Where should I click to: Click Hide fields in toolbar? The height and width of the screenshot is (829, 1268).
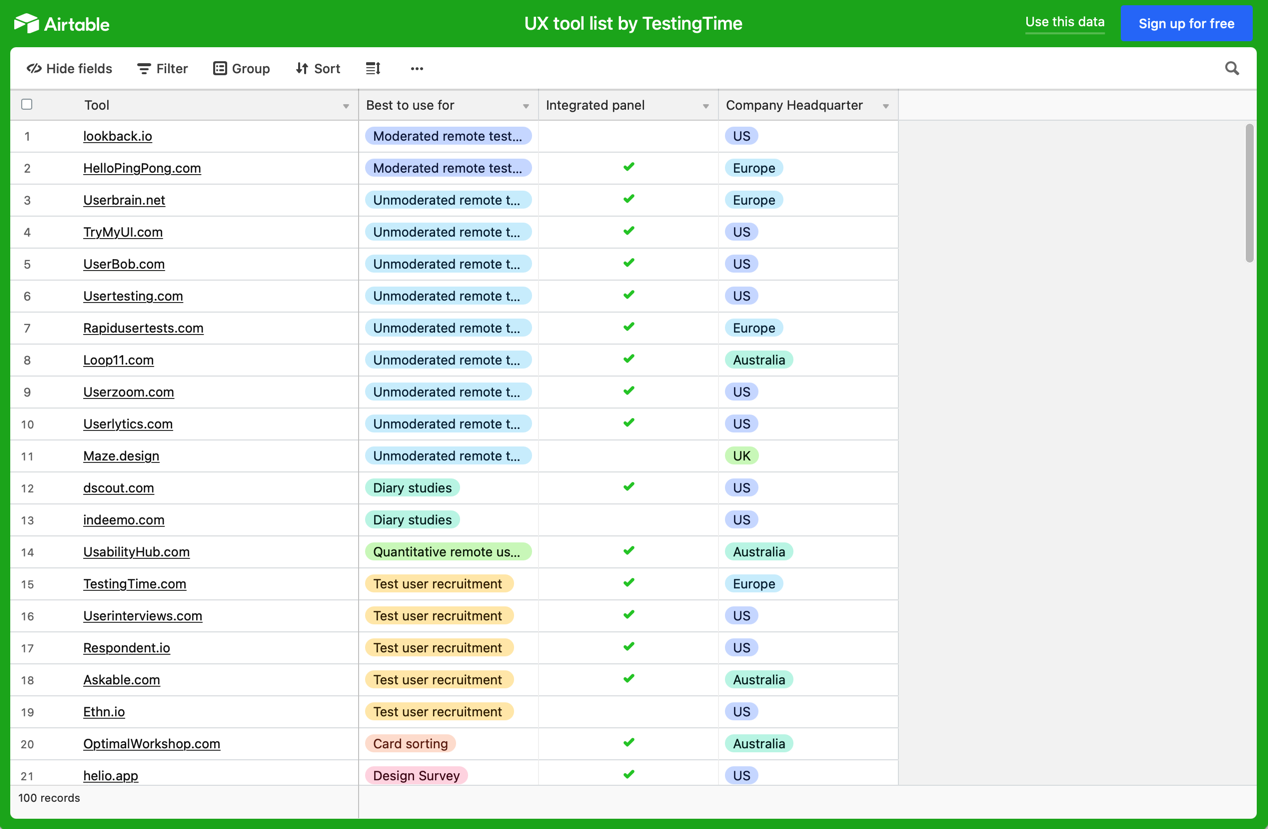pos(69,69)
